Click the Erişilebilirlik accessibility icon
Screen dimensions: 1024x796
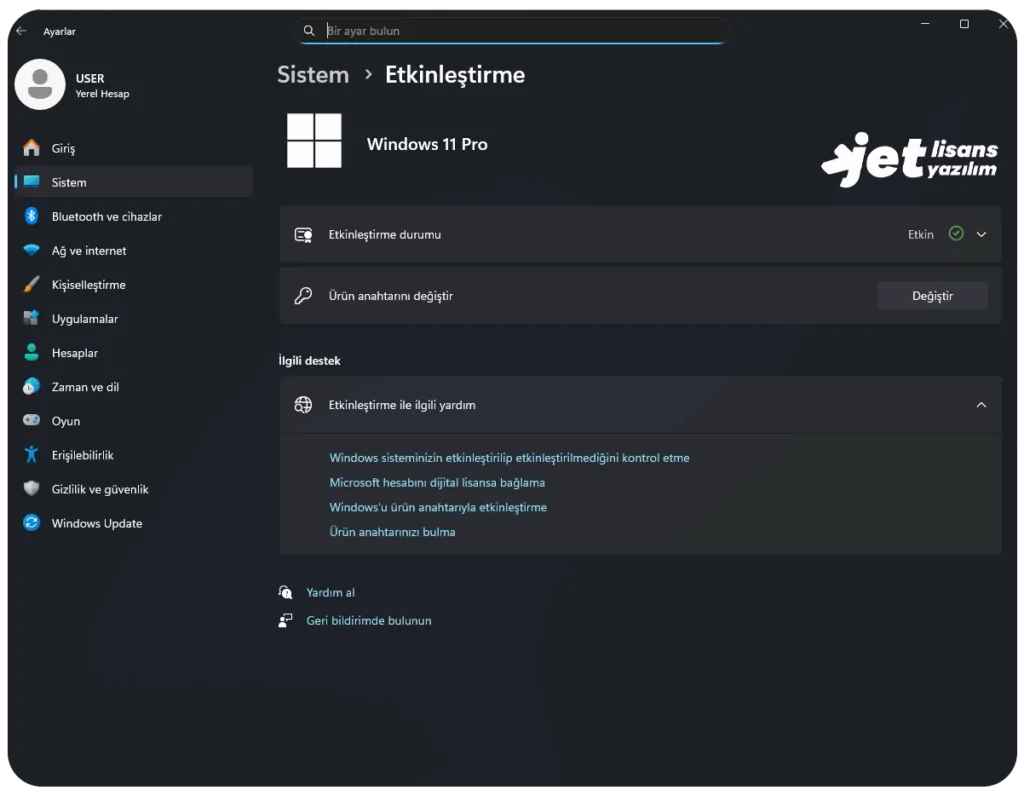(x=31, y=455)
